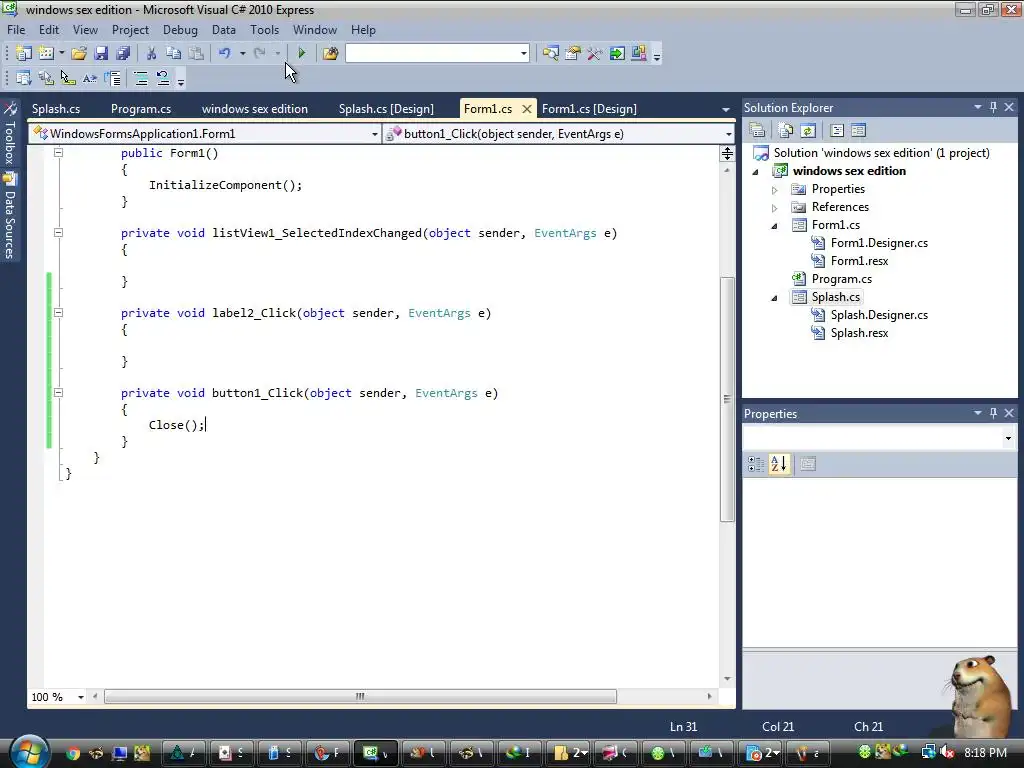Click the editor vertical scrollbar thumb
This screenshot has height=768, width=1024.
[x=727, y=400]
